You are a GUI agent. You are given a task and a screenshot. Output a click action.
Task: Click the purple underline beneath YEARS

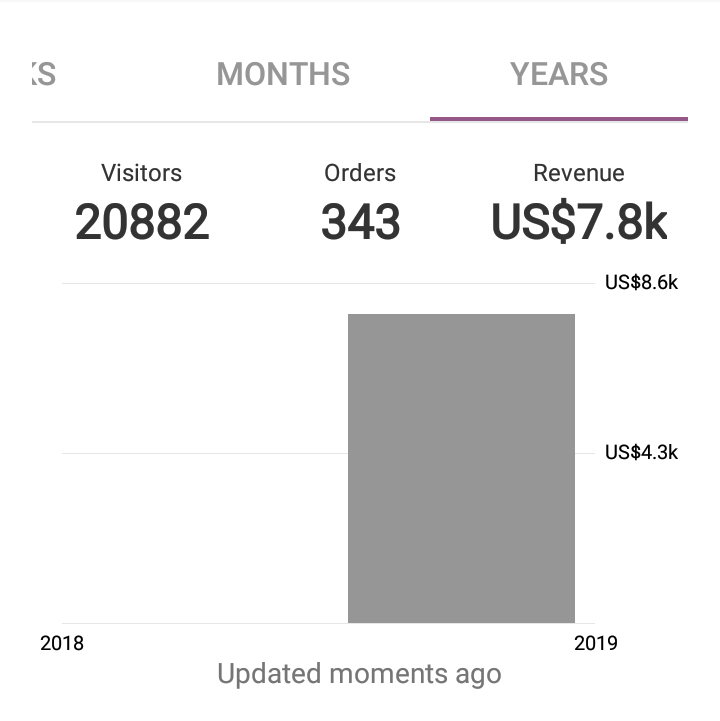pyautogui.click(x=559, y=118)
